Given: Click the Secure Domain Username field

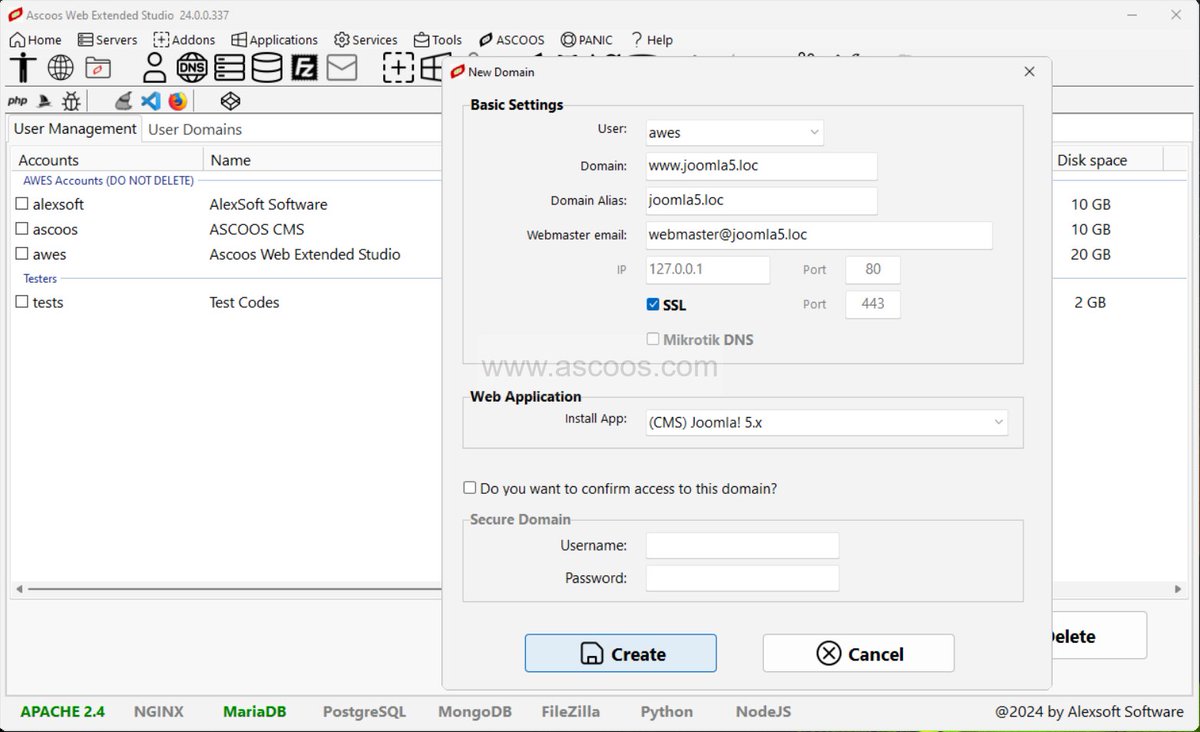Looking at the screenshot, I should point(742,545).
